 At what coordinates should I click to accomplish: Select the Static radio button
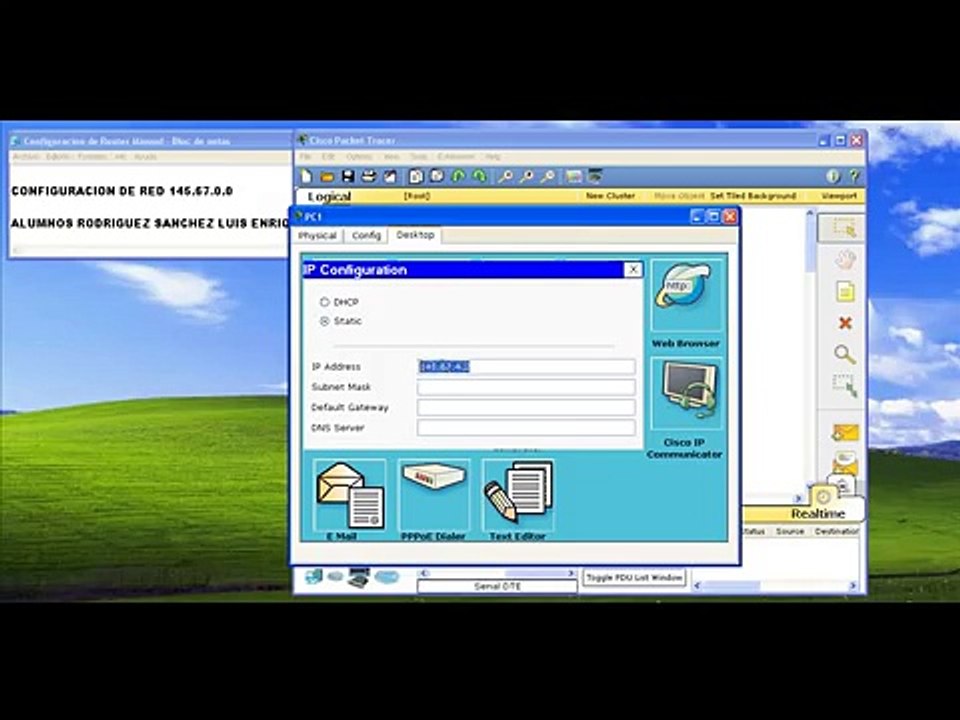(324, 321)
